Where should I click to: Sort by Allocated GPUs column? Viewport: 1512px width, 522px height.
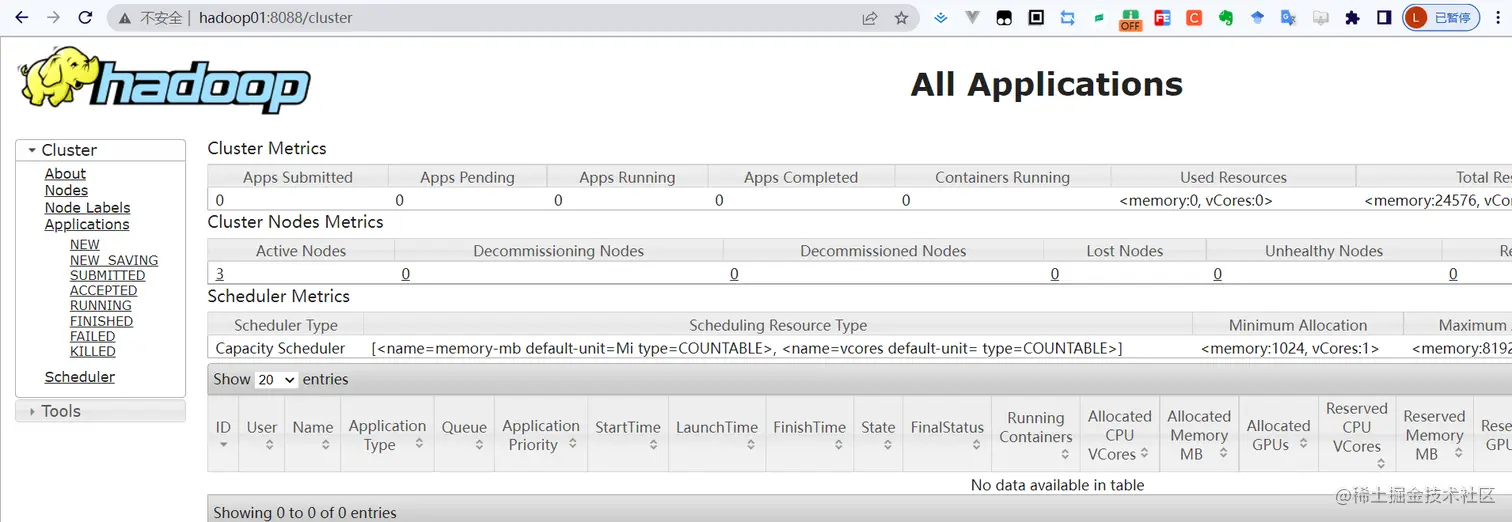coord(1278,434)
